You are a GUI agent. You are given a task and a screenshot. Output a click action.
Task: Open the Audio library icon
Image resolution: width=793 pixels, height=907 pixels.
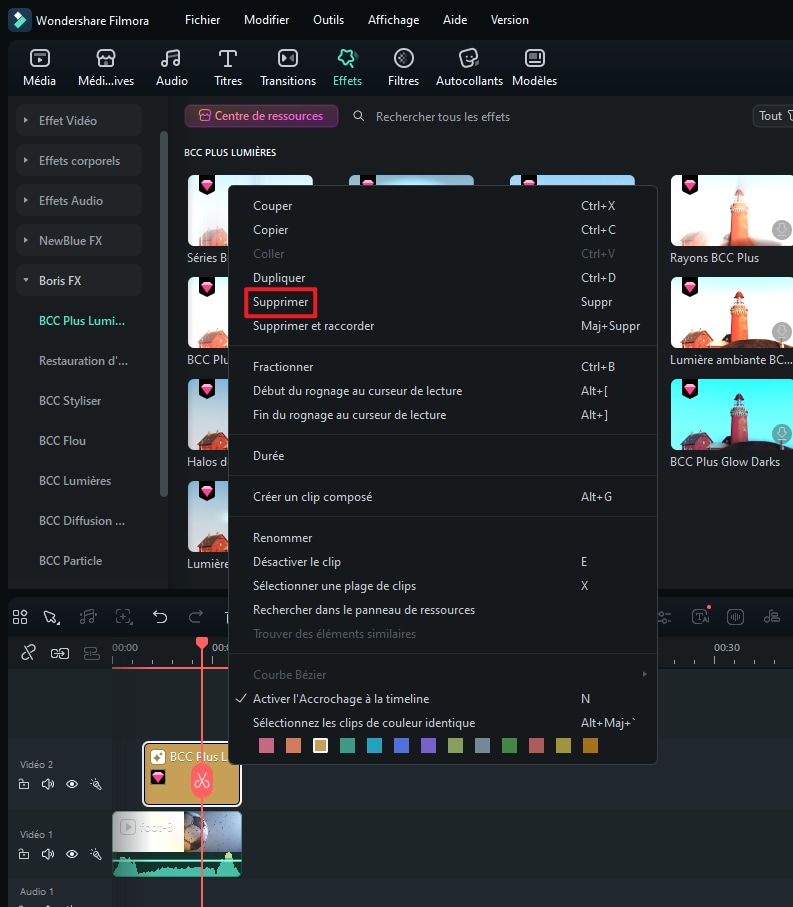point(171,58)
